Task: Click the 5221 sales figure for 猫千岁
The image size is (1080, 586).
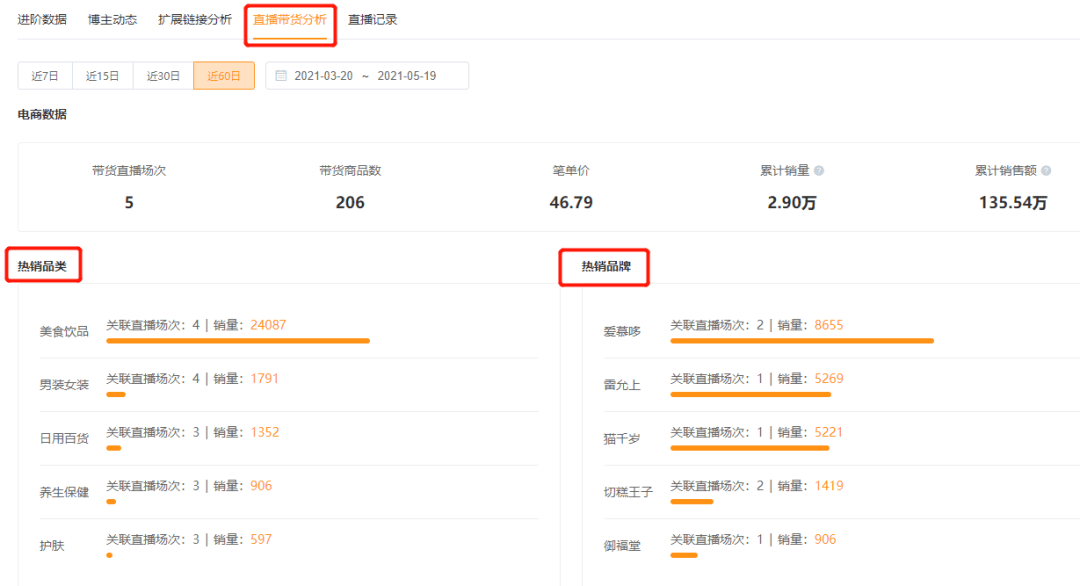Action: [828, 432]
